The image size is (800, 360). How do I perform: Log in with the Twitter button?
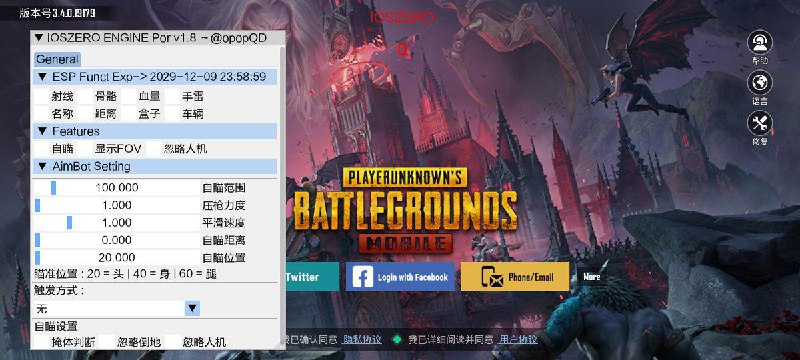[311, 277]
